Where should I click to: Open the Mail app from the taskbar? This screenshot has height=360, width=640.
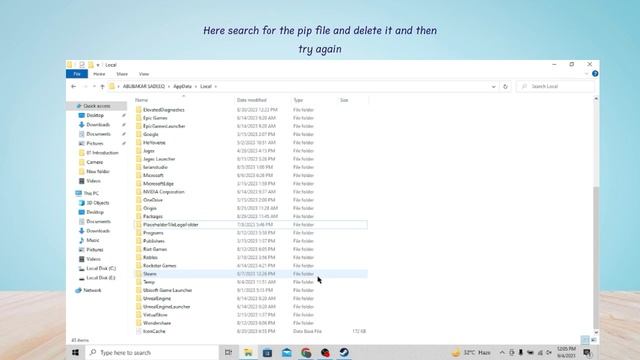(287, 352)
